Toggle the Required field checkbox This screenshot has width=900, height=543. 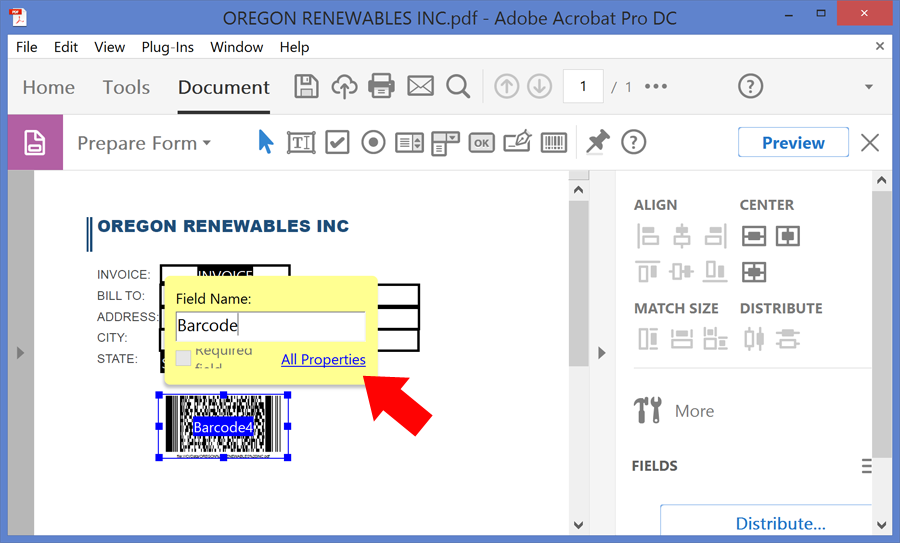click(183, 358)
